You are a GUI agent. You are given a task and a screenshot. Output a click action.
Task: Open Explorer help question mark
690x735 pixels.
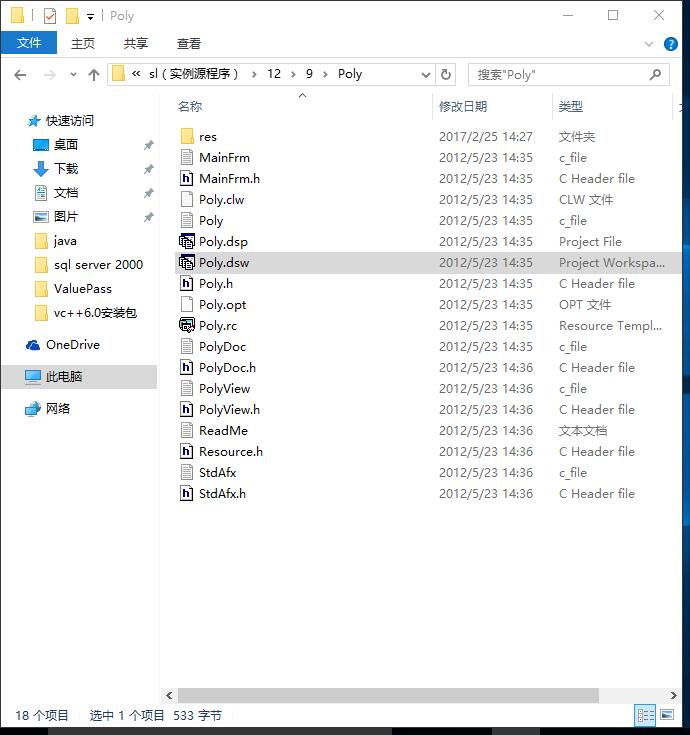[x=670, y=44]
